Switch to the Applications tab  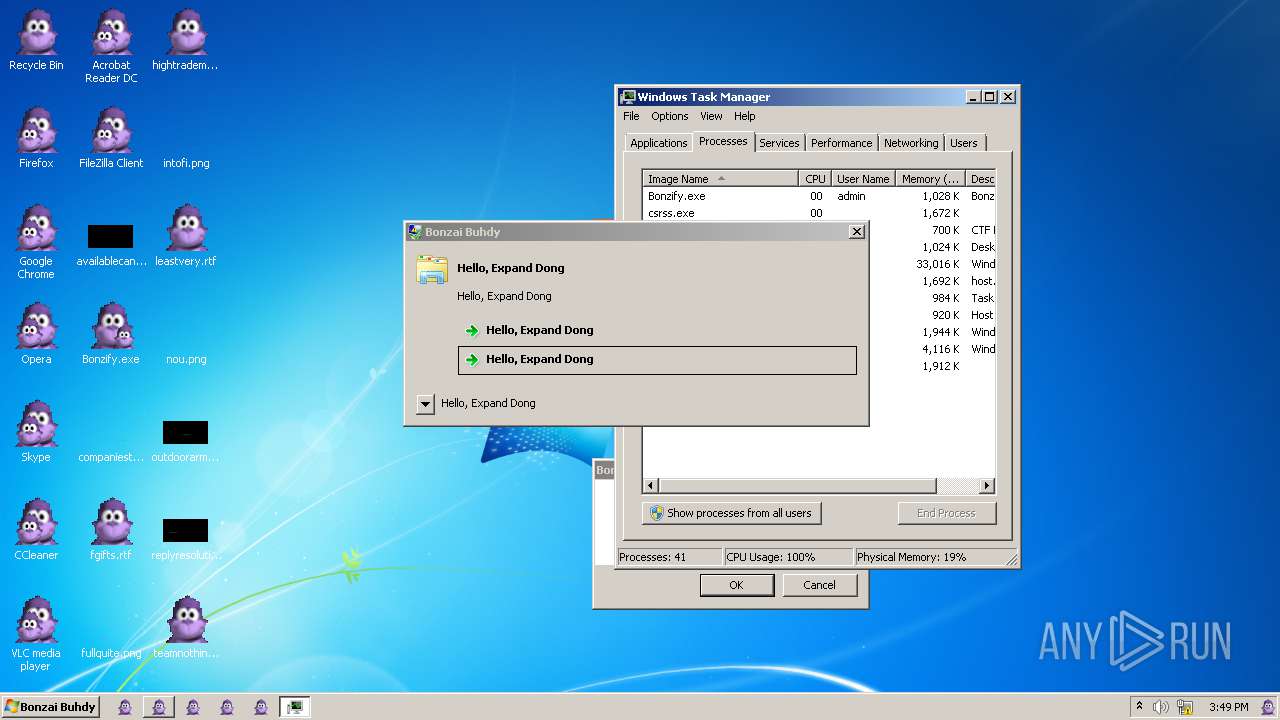658,143
